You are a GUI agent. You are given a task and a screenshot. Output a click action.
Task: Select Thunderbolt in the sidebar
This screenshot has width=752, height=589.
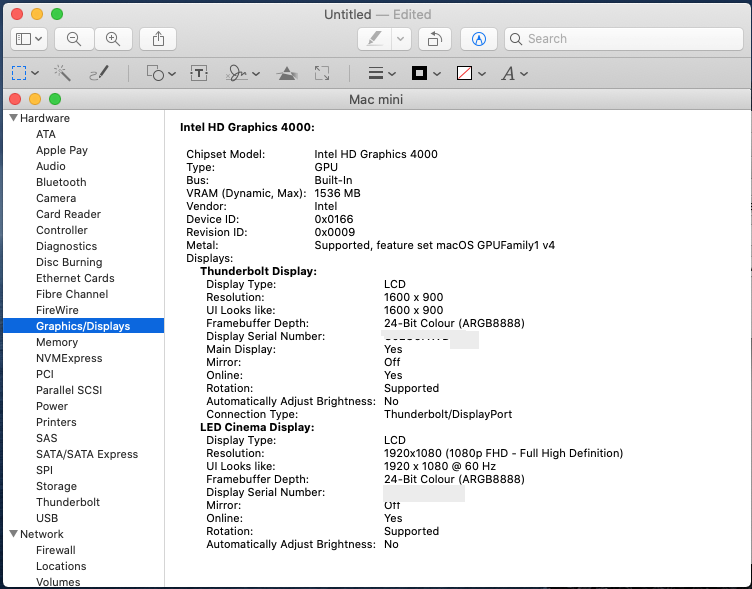tap(68, 502)
